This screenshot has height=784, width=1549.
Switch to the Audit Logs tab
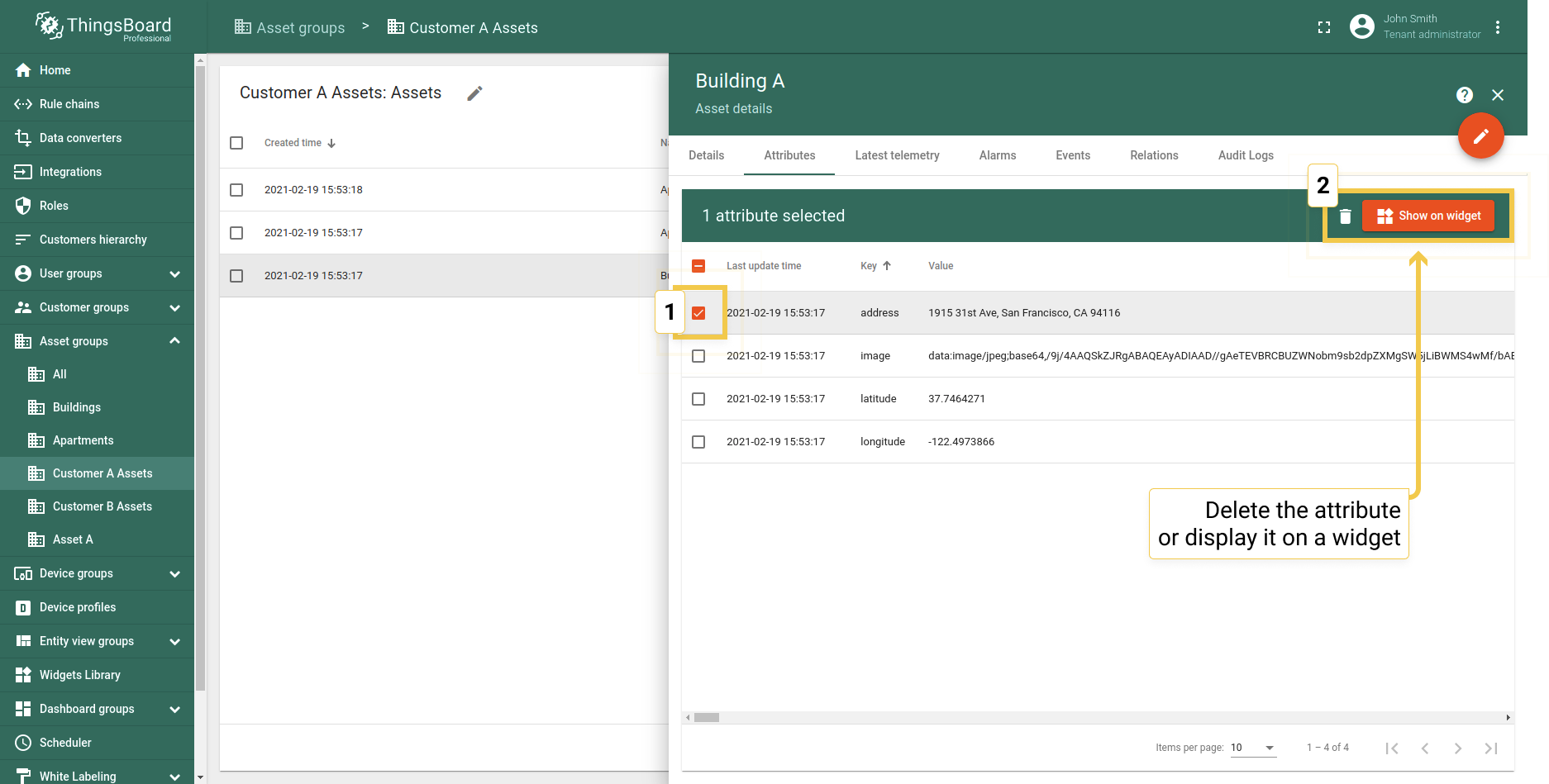click(x=1246, y=155)
